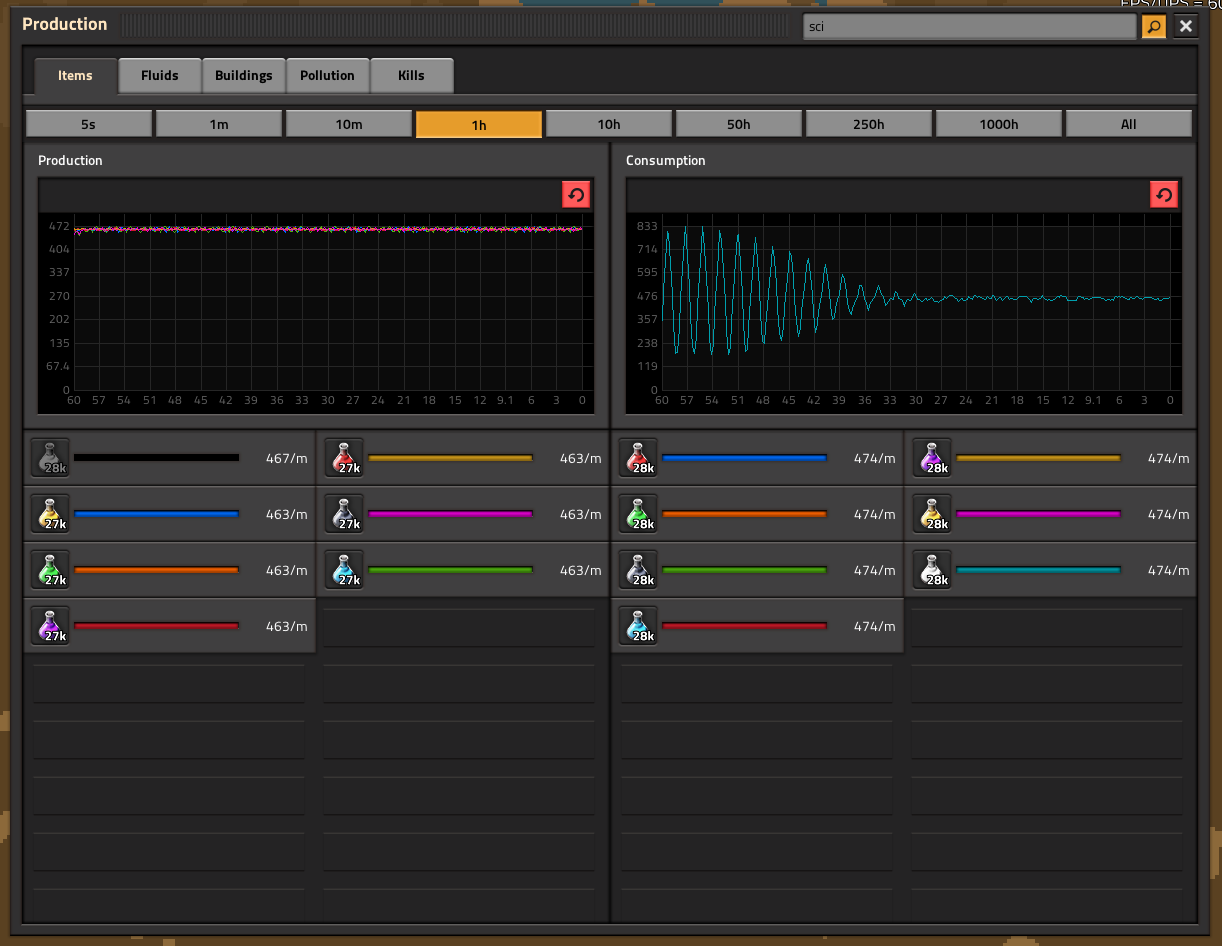Select purple production science pack in Consumption list
Screen dimensions: 1222x946
pos(932,458)
